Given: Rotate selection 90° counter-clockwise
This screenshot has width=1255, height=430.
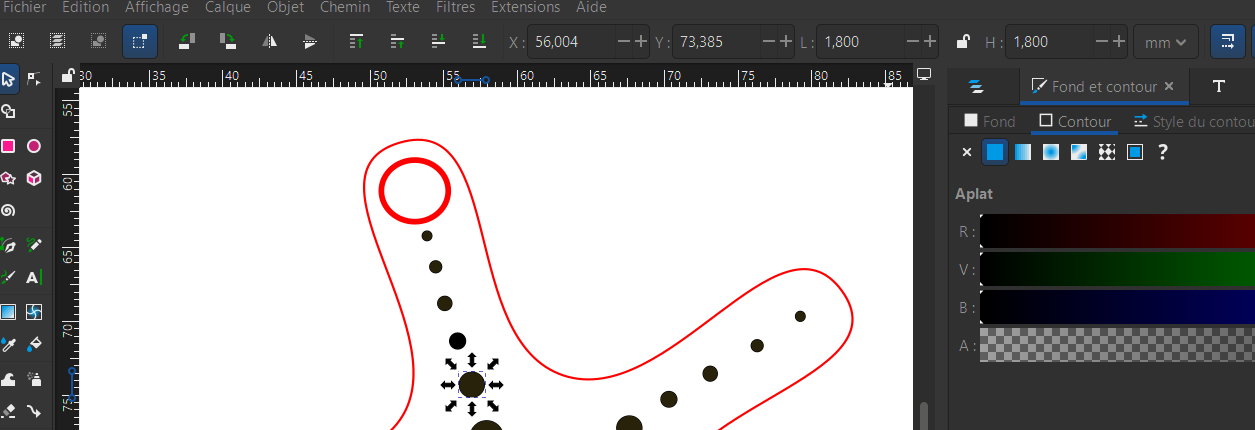Looking at the screenshot, I should click(x=186, y=41).
